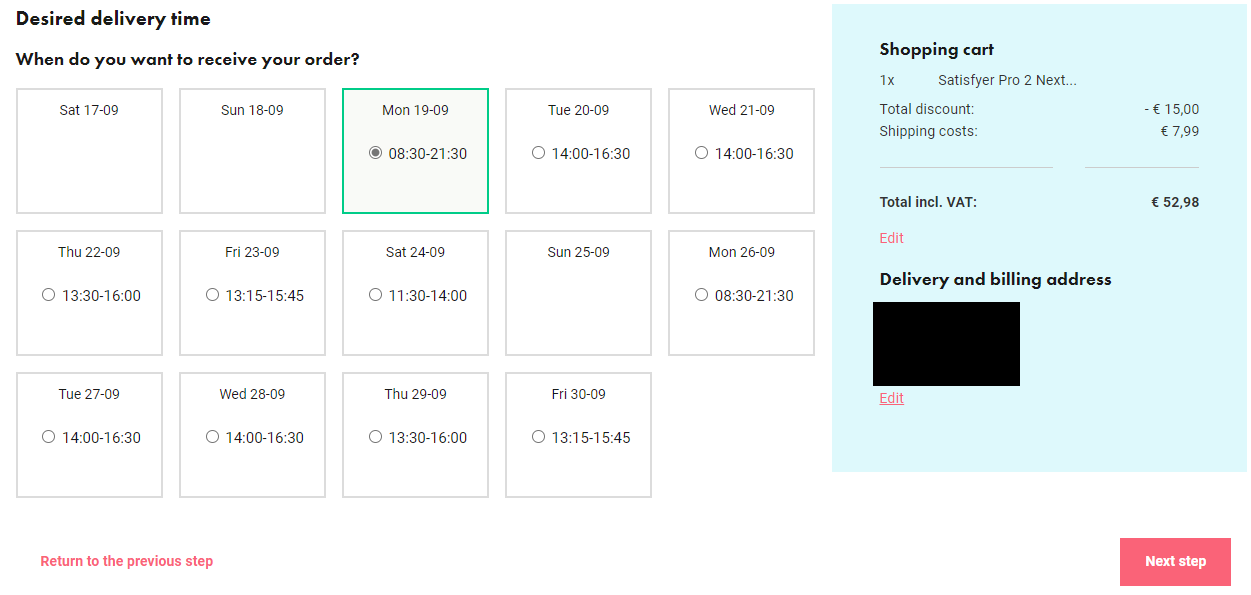Choose Sat 24-09 11:30-14:00 delivery

(x=376, y=295)
